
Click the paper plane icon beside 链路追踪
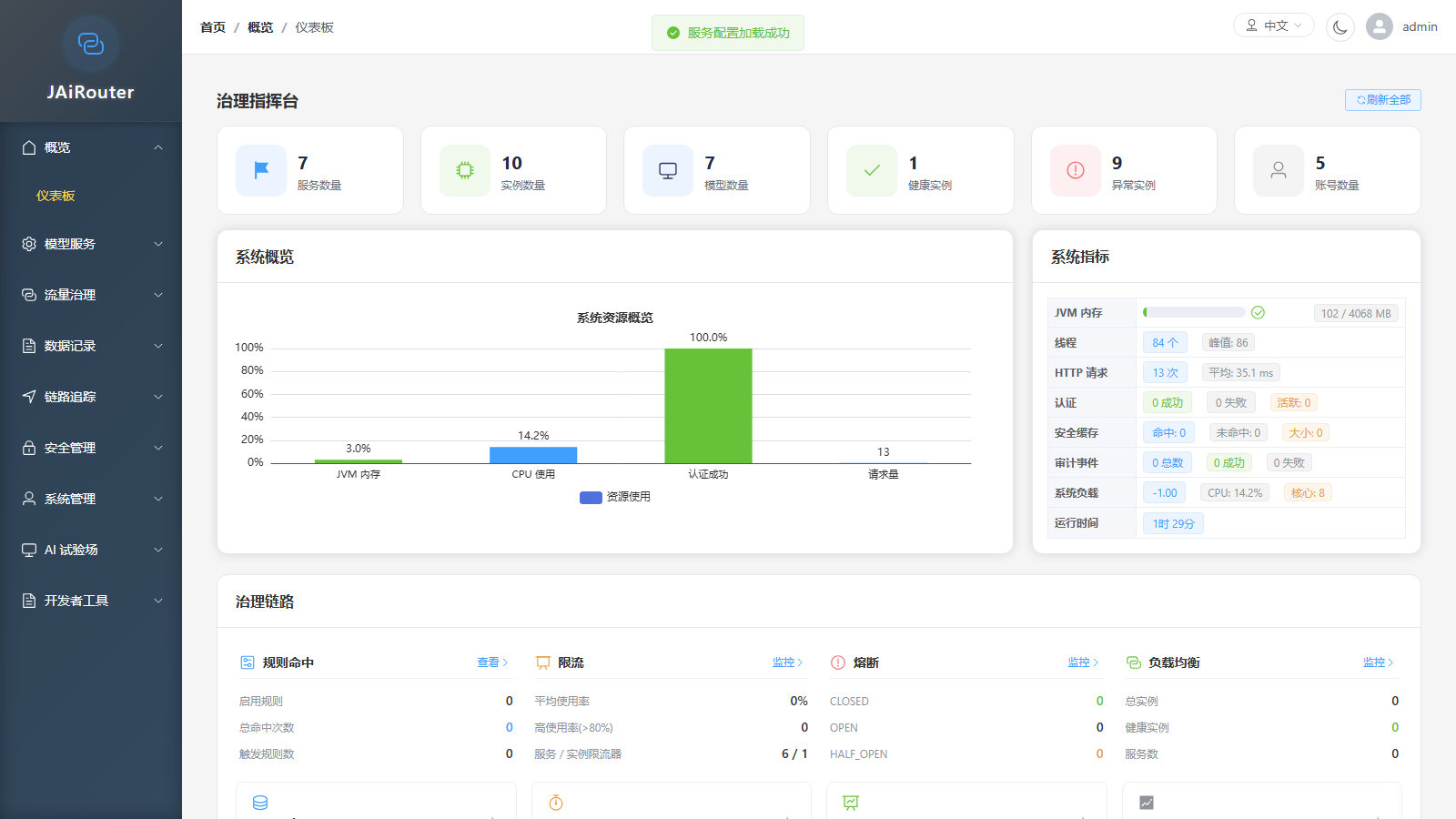click(x=29, y=397)
